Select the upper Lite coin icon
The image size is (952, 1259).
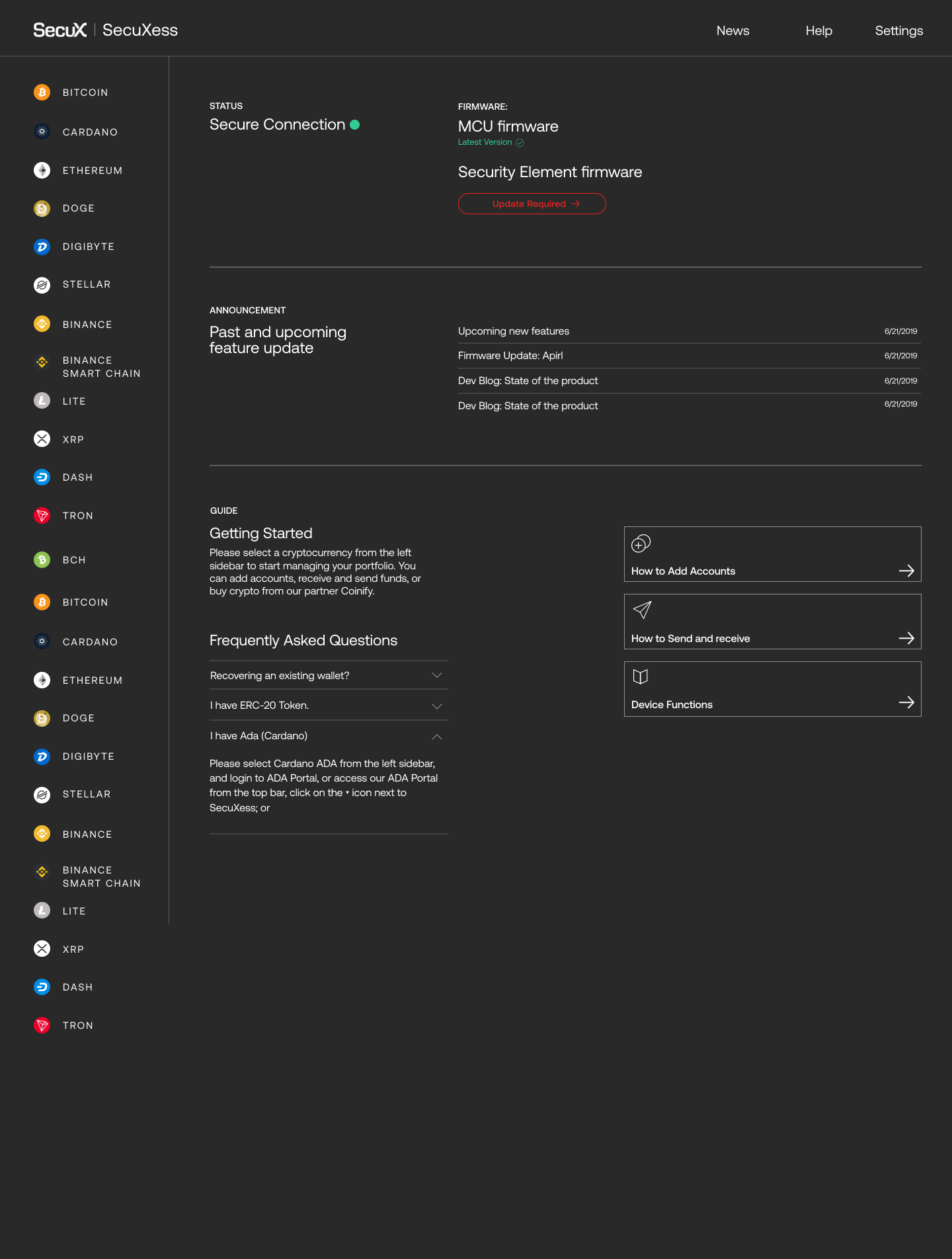point(42,400)
